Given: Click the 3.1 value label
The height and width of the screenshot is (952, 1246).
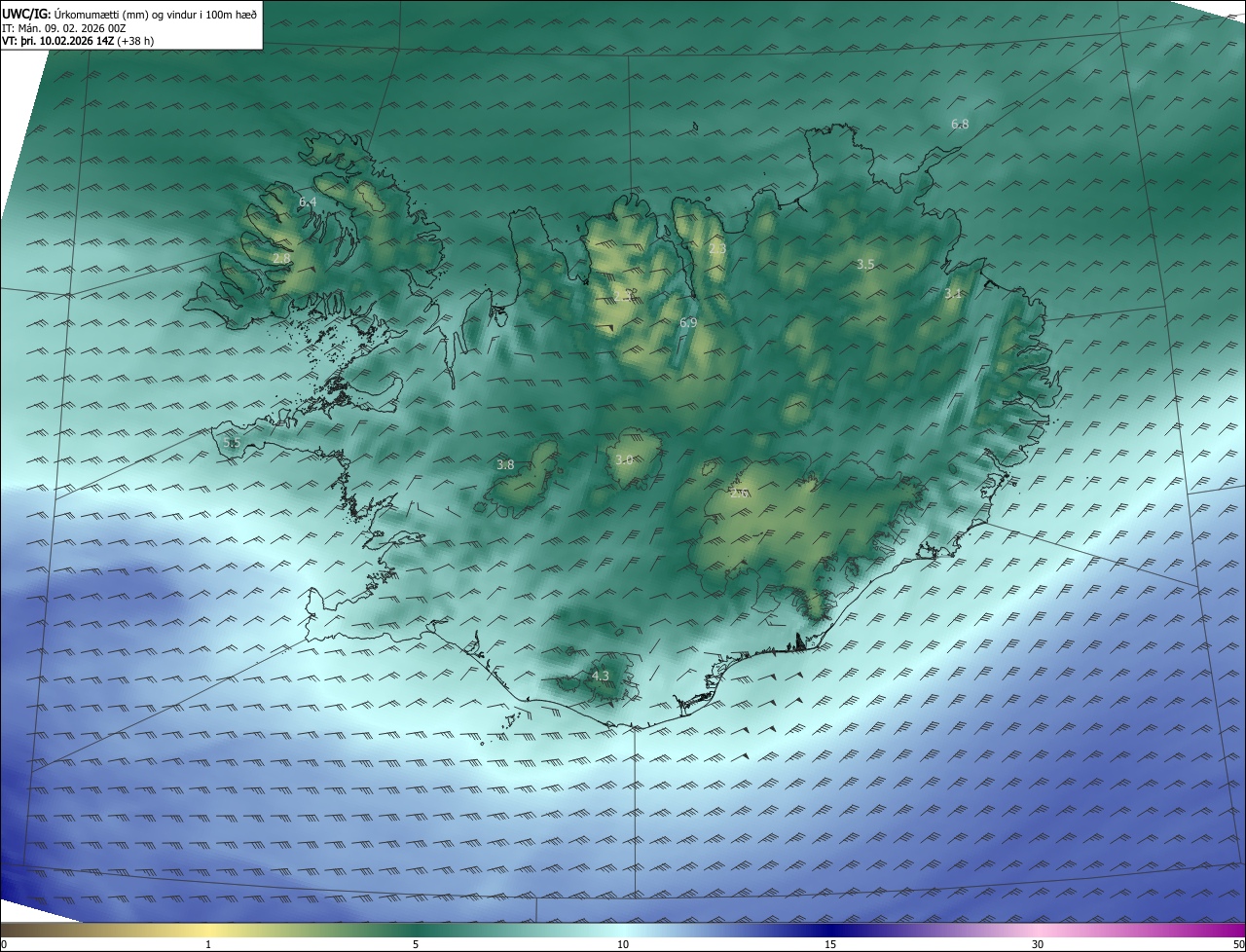Looking at the screenshot, I should click(953, 293).
